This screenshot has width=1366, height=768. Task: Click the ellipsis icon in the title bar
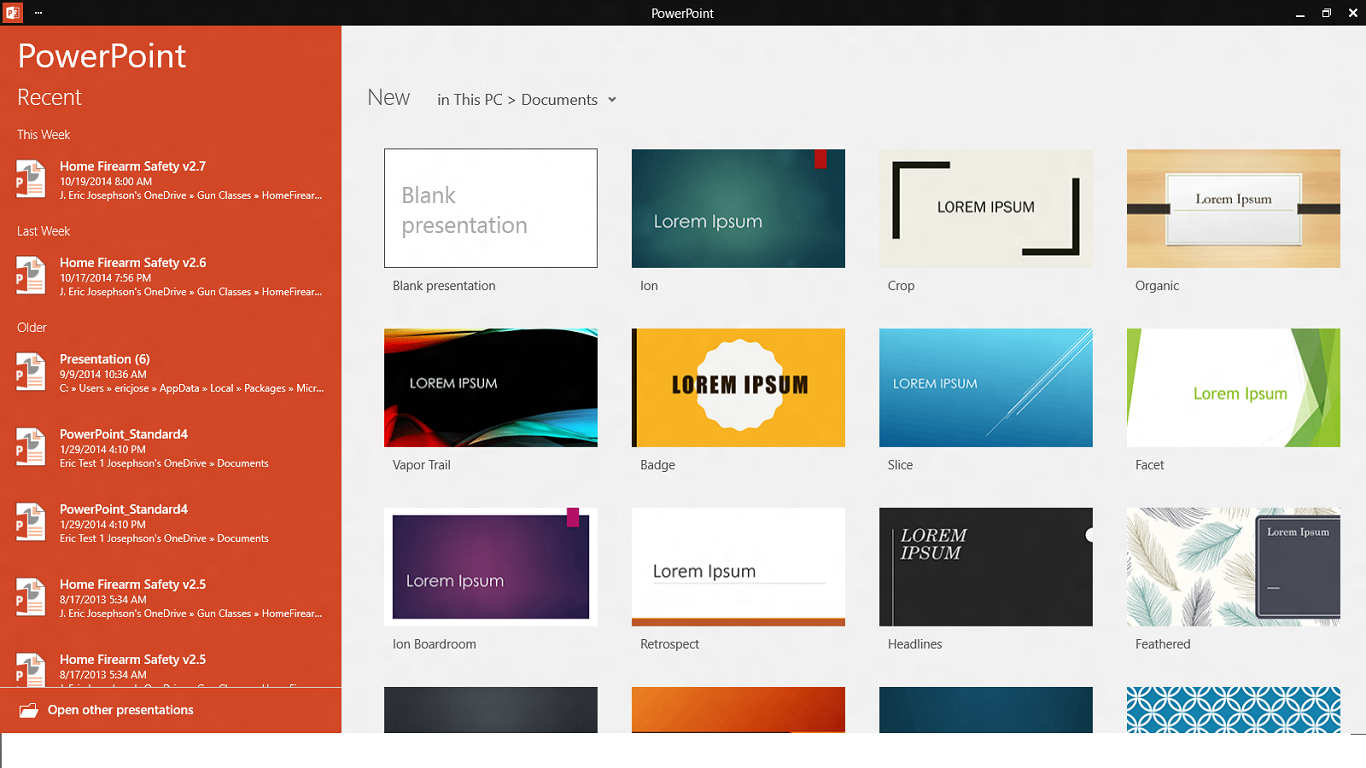pos(38,13)
